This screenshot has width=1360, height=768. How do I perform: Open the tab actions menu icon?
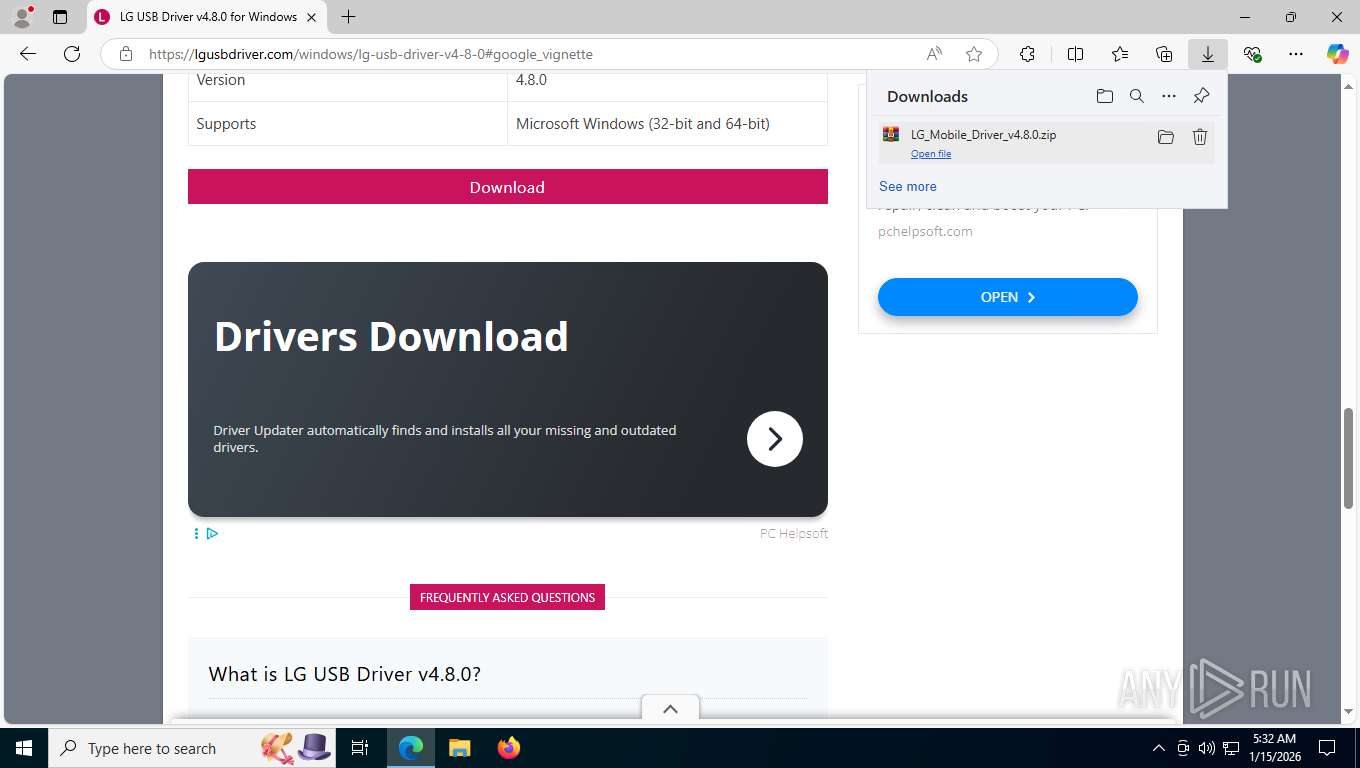[60, 17]
